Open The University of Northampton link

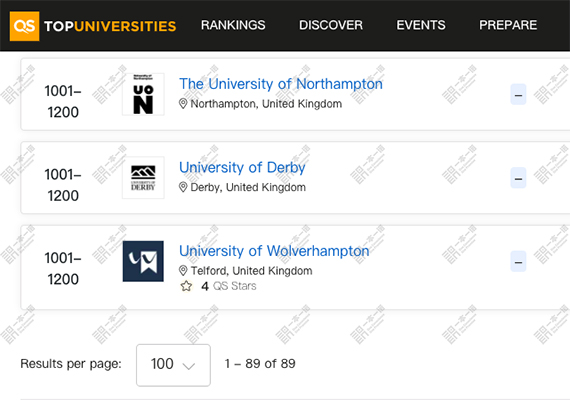coord(281,84)
